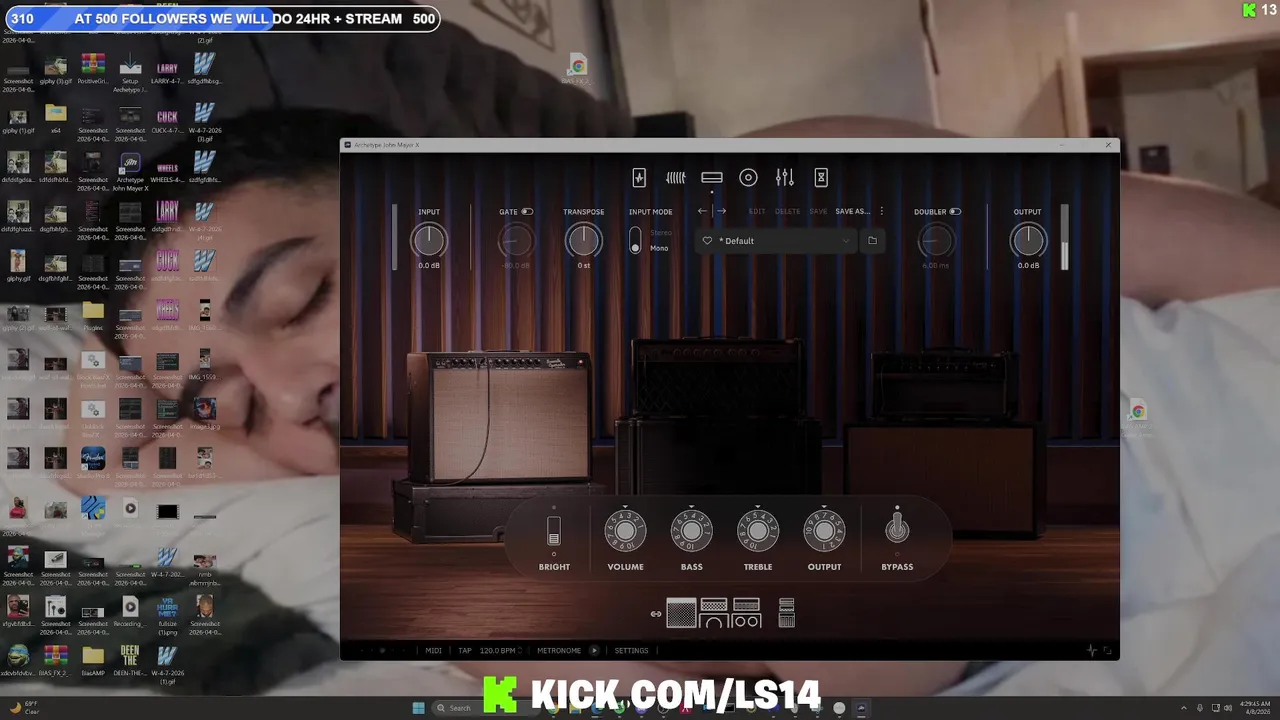Open MIDI settings in bottom bar

(433, 651)
